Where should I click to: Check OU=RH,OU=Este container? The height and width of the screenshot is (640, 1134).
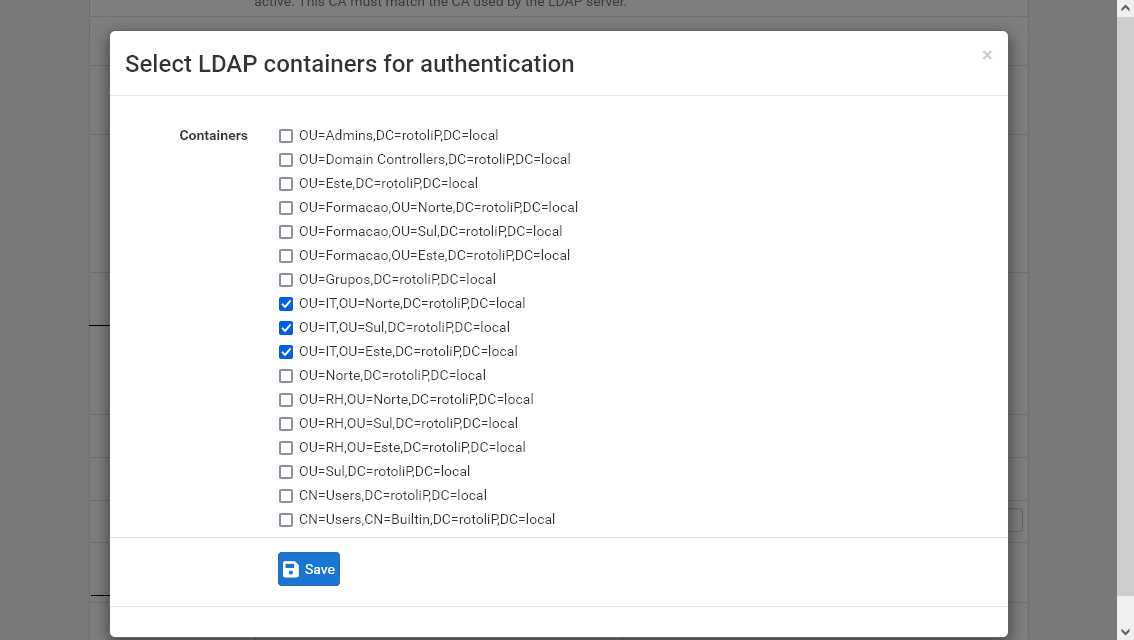(285, 447)
